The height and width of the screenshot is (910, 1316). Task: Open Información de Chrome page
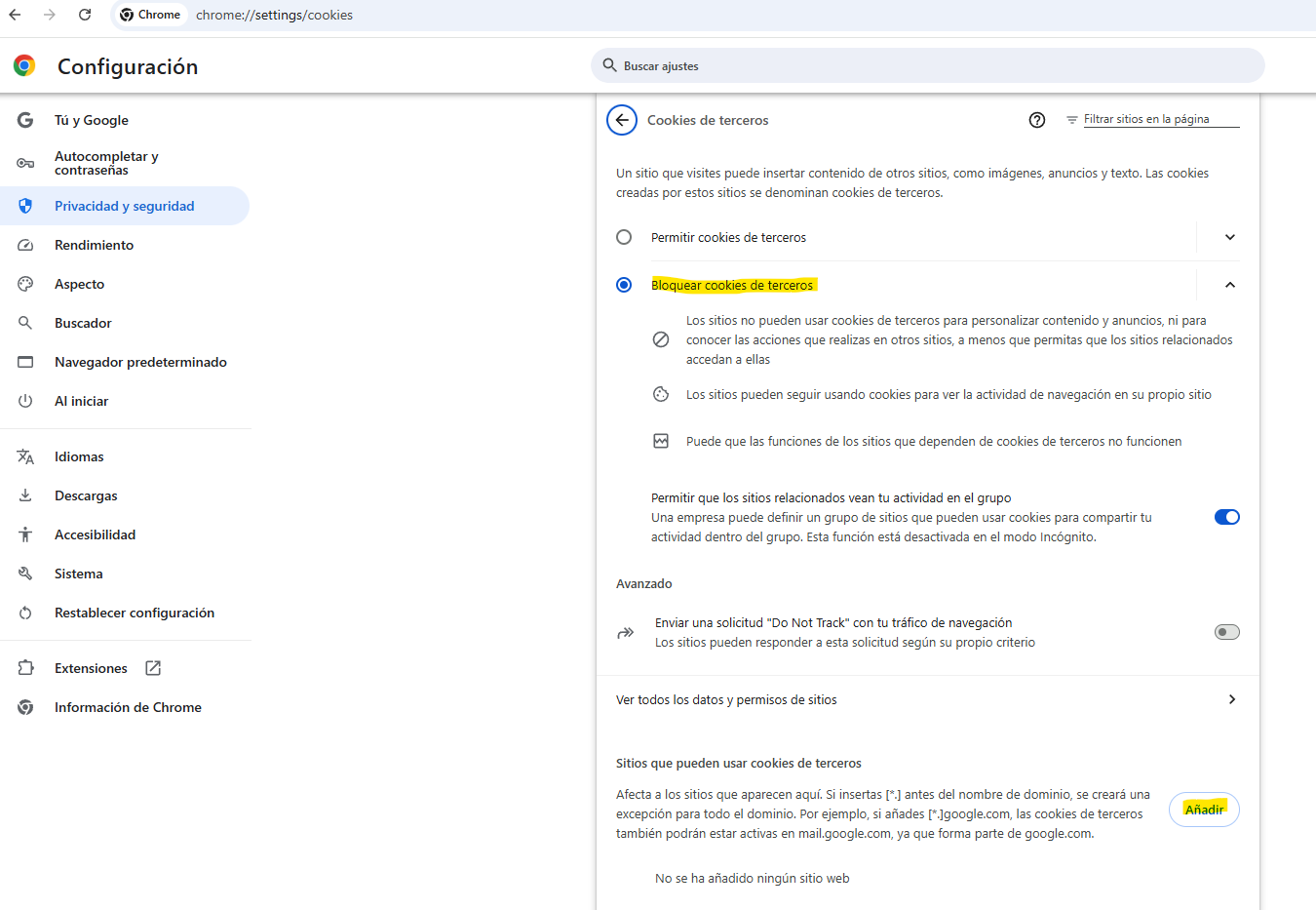[126, 707]
